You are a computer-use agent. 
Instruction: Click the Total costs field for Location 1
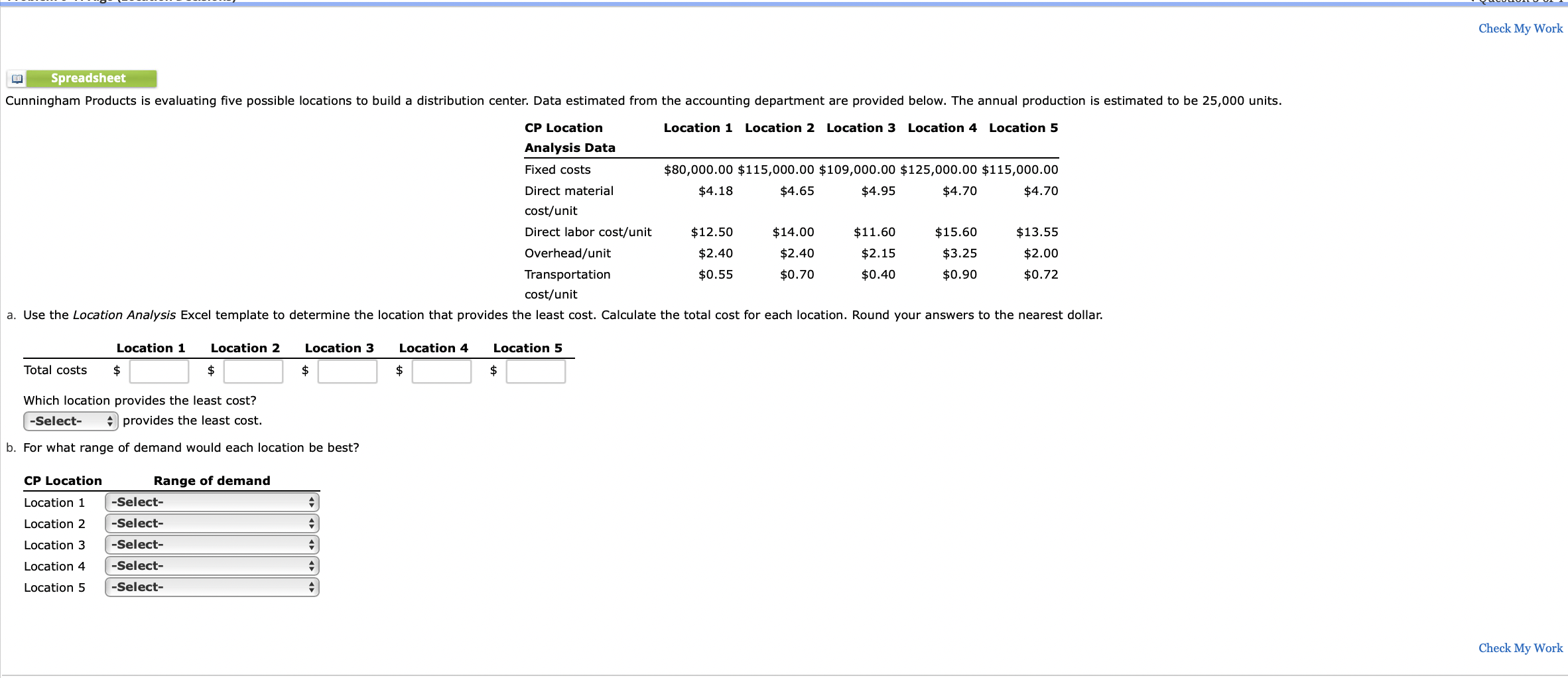(x=159, y=371)
